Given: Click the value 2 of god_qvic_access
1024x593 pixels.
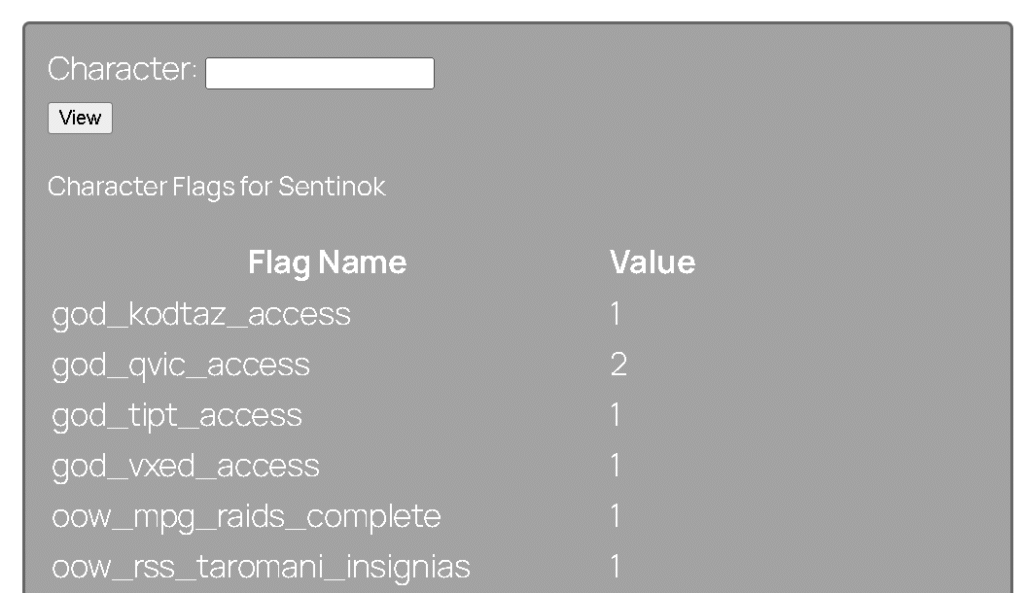Looking at the screenshot, I should (x=618, y=366).
